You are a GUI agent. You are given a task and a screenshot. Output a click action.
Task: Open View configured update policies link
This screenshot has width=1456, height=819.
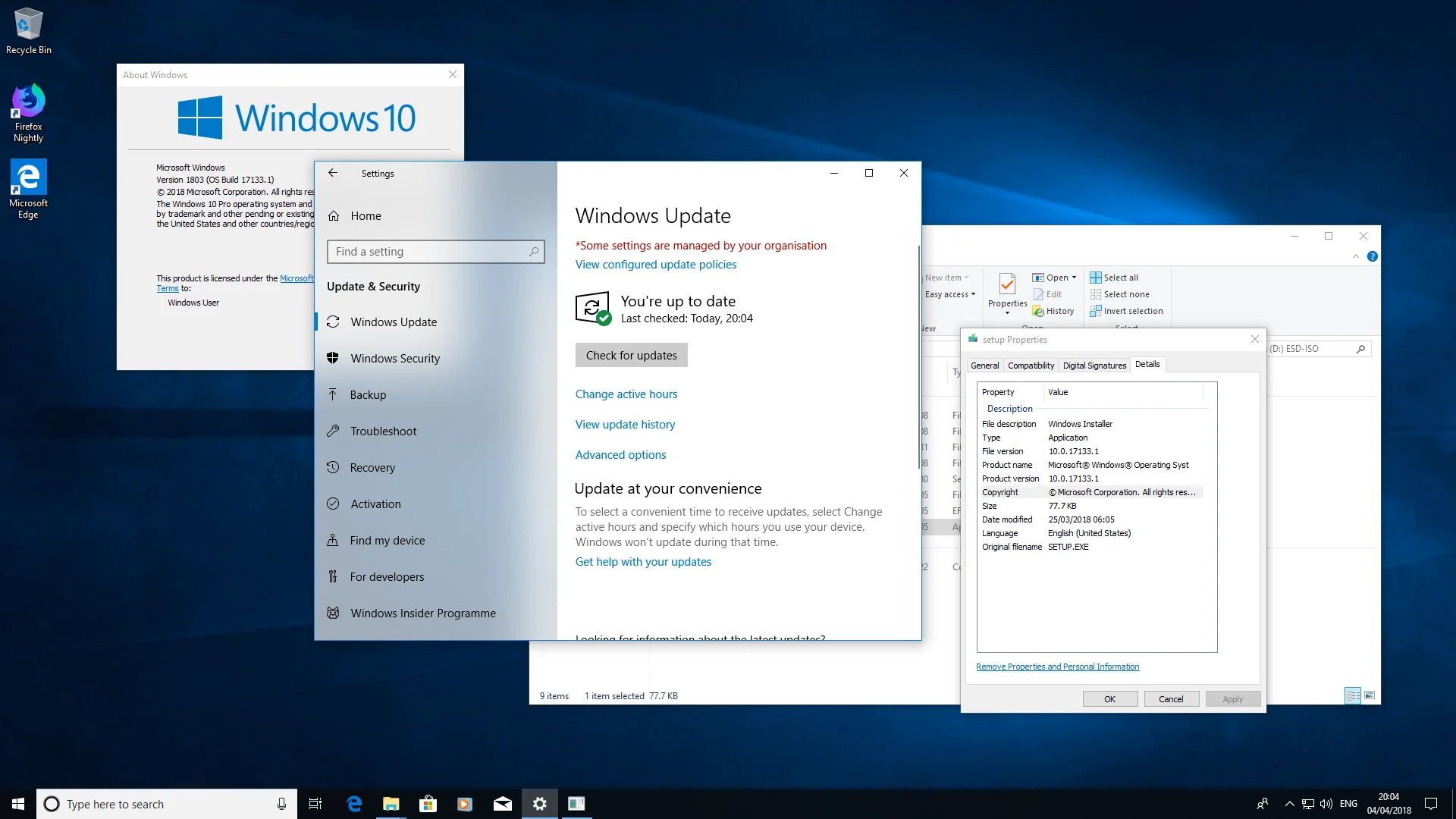tap(655, 265)
